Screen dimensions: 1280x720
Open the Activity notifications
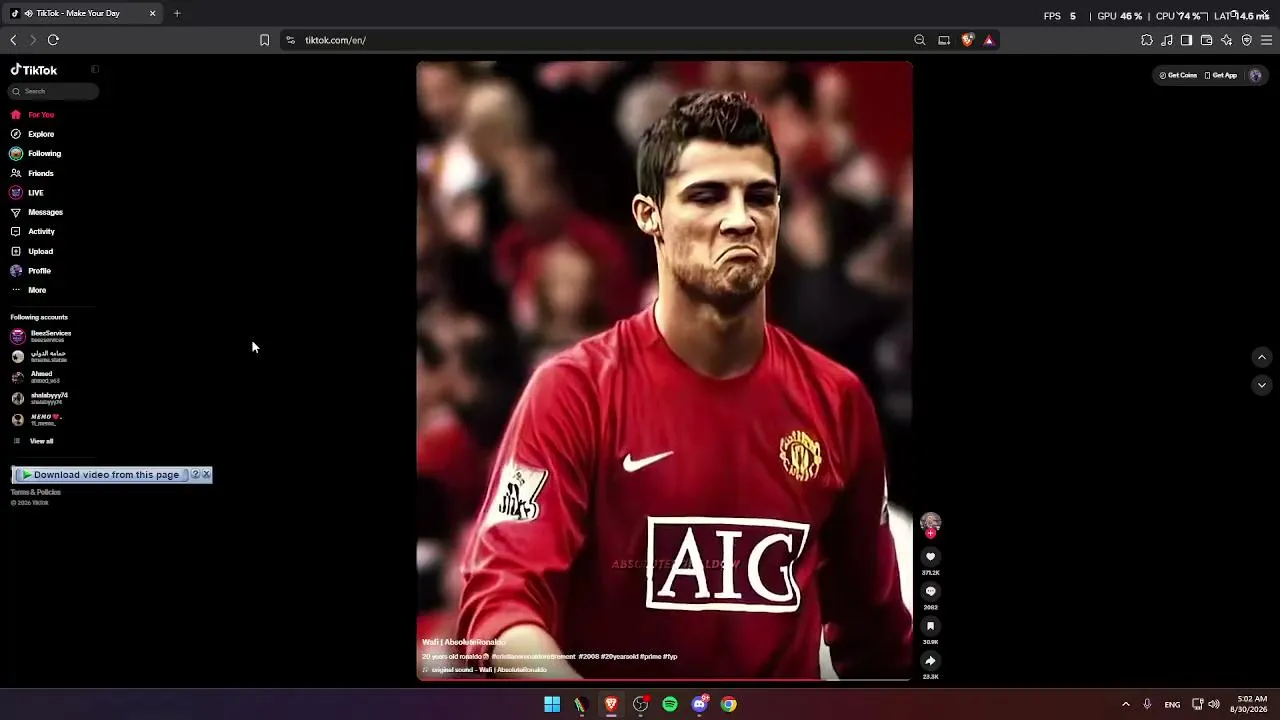33,231
